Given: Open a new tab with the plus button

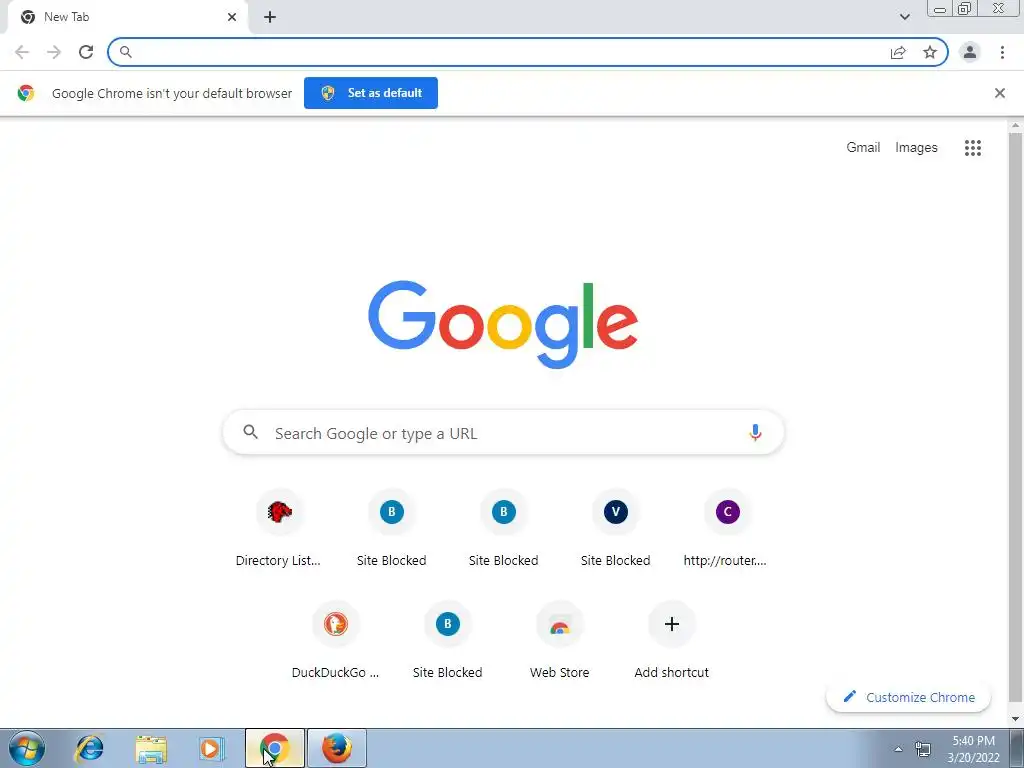Looking at the screenshot, I should (x=270, y=17).
